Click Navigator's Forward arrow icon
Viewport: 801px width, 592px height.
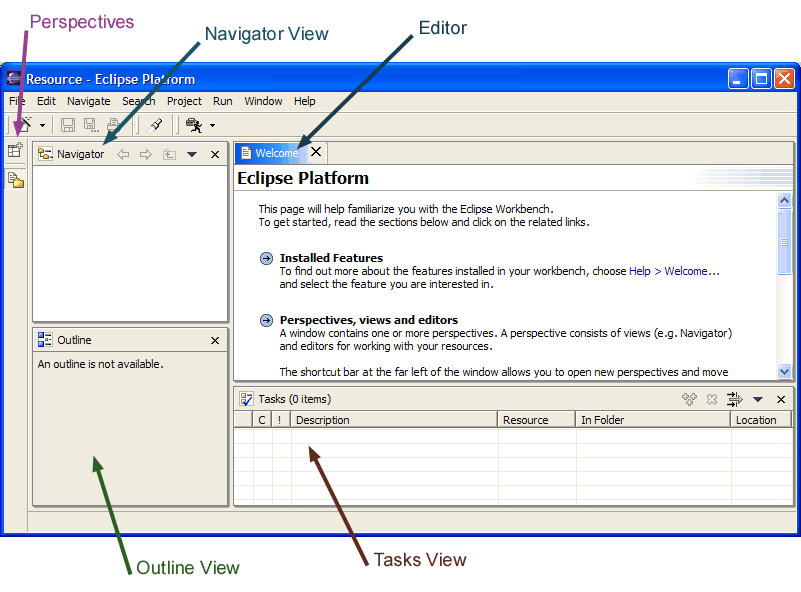(146, 154)
